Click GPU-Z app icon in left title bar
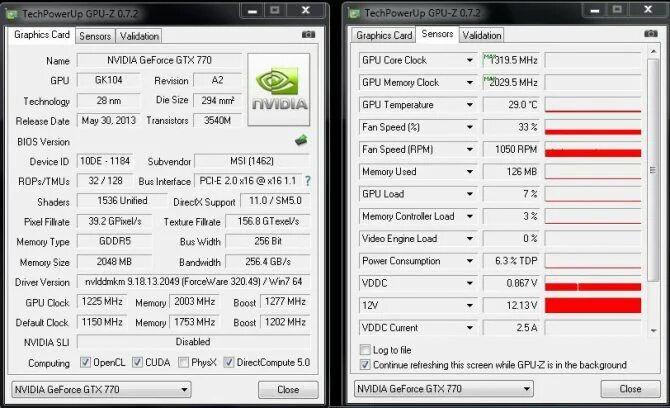This screenshot has width=670, height=408. pyautogui.click(x=12, y=14)
